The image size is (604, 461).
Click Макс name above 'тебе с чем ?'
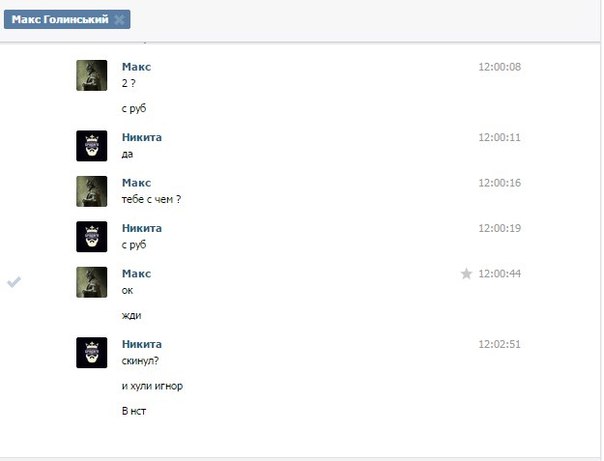coord(136,183)
